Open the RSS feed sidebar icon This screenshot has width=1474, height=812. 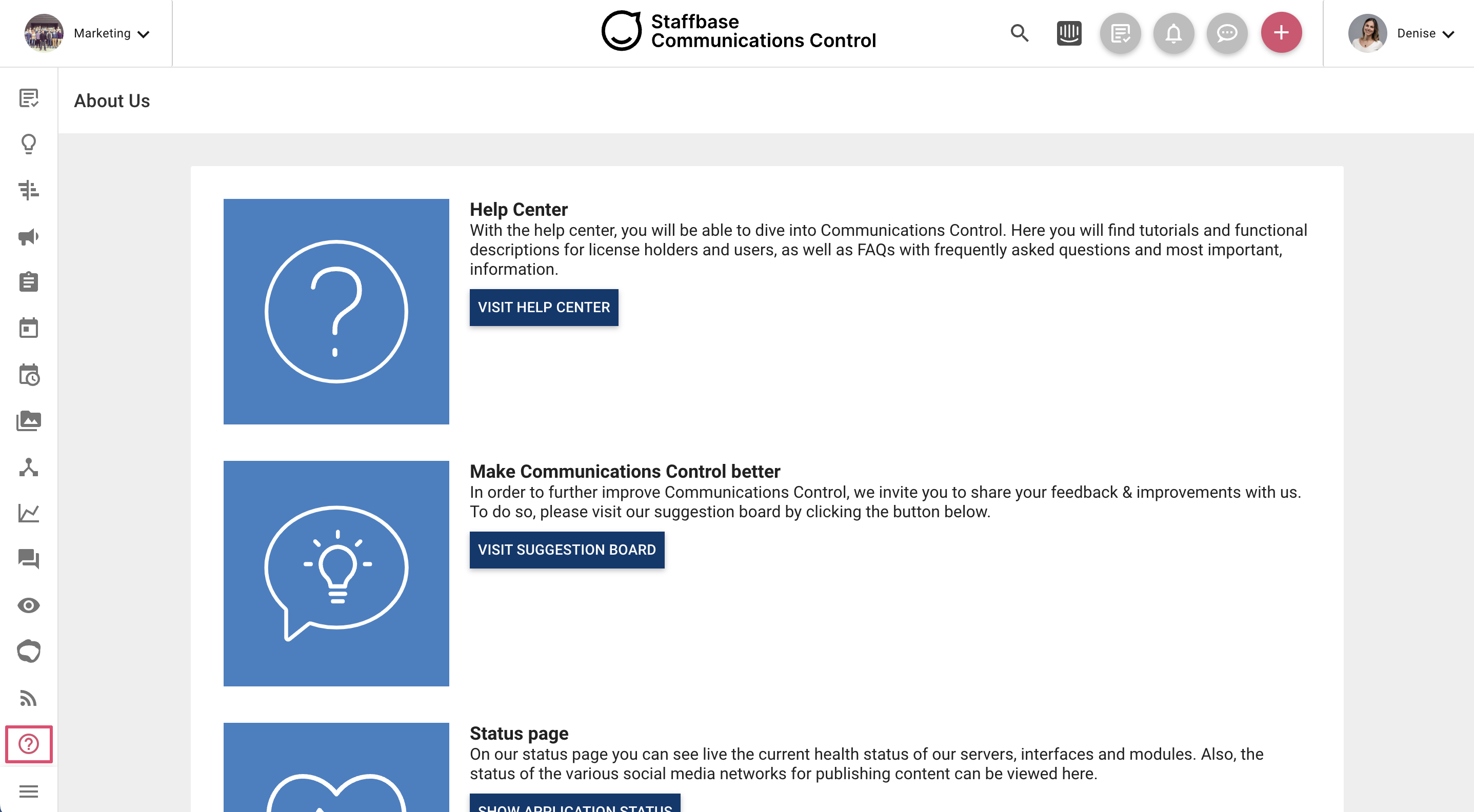(x=29, y=698)
